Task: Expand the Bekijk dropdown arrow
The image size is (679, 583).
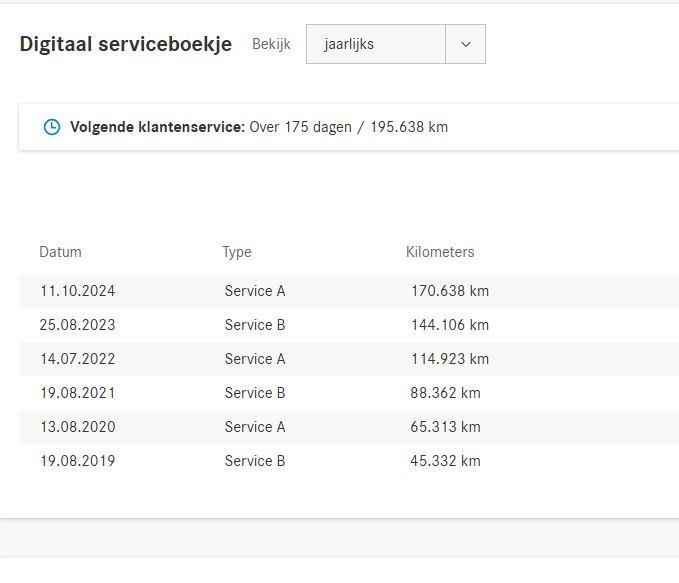Action: (465, 44)
